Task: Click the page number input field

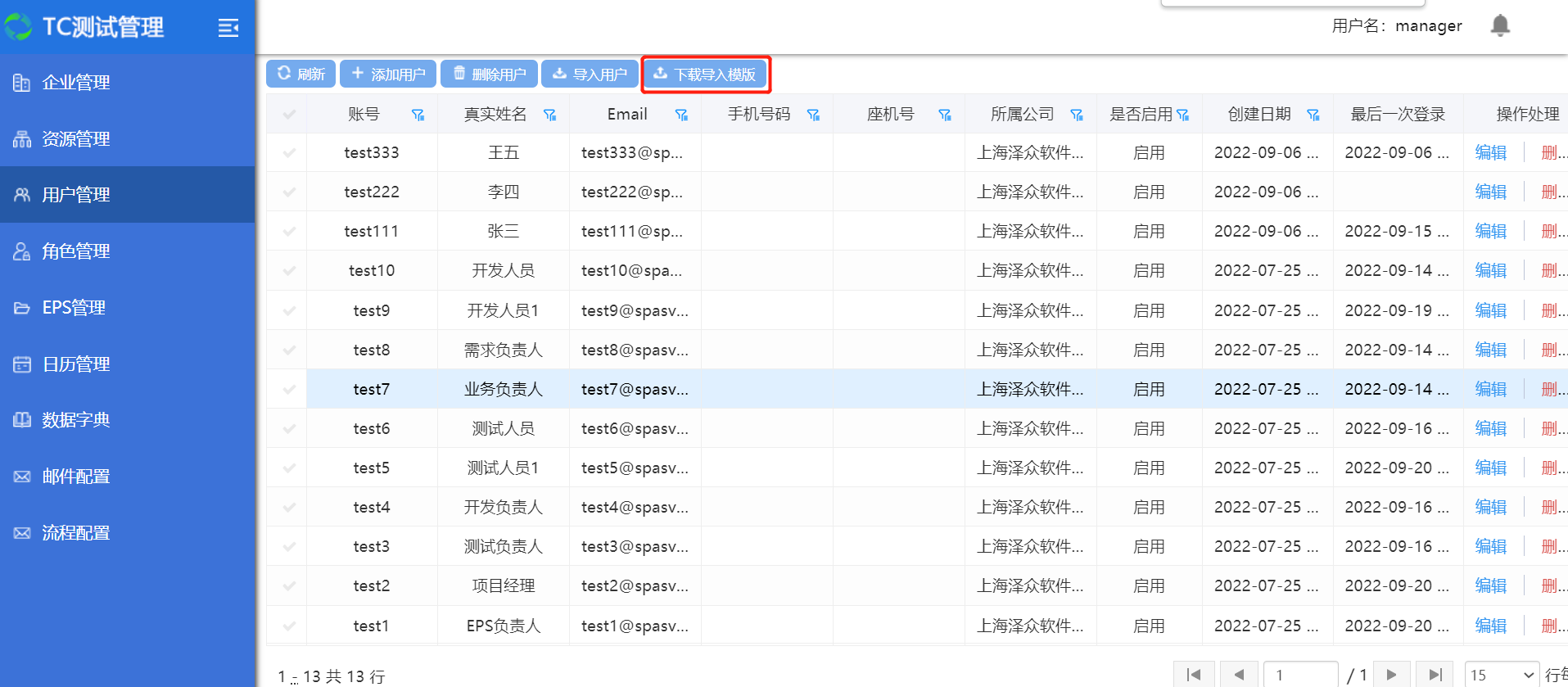Action: (x=1299, y=675)
